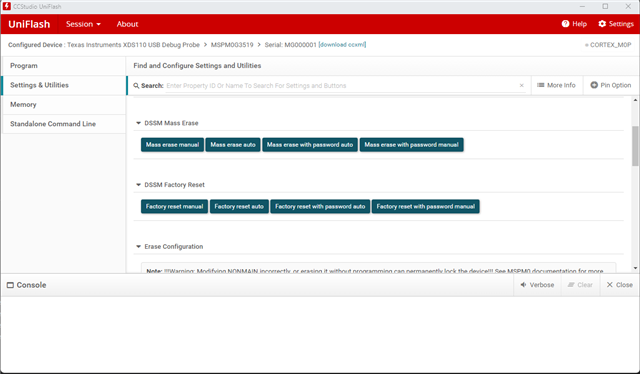Collapse the DSSM Mass Erase section
Screen dimensions: 640x374
click(138, 123)
